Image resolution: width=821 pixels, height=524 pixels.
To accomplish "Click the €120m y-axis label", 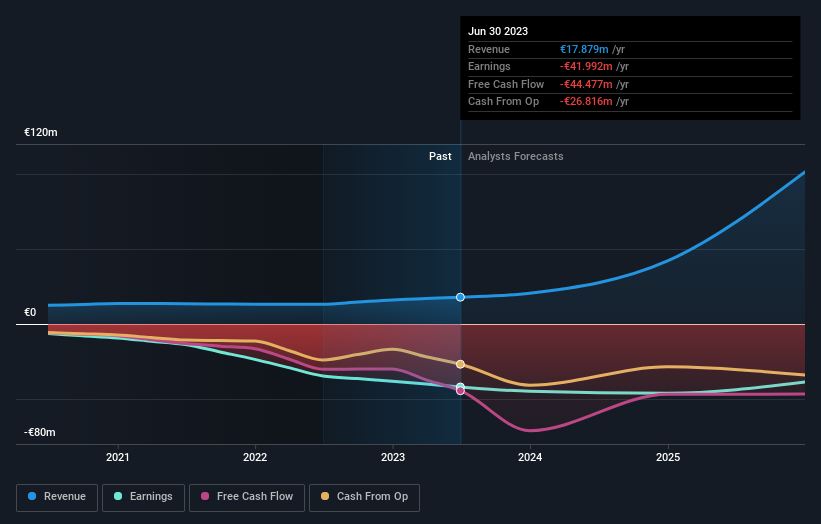I will click(x=41, y=132).
